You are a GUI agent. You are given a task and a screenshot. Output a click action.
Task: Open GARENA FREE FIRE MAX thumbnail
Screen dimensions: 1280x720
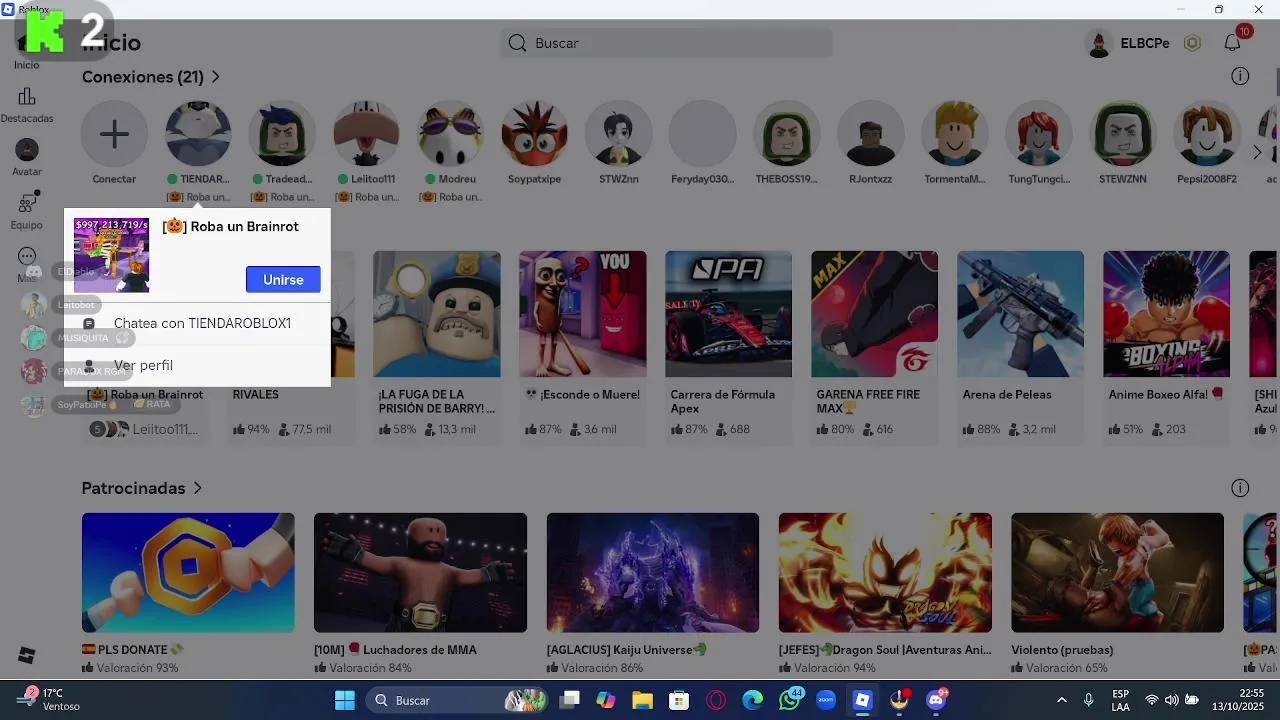[875, 314]
